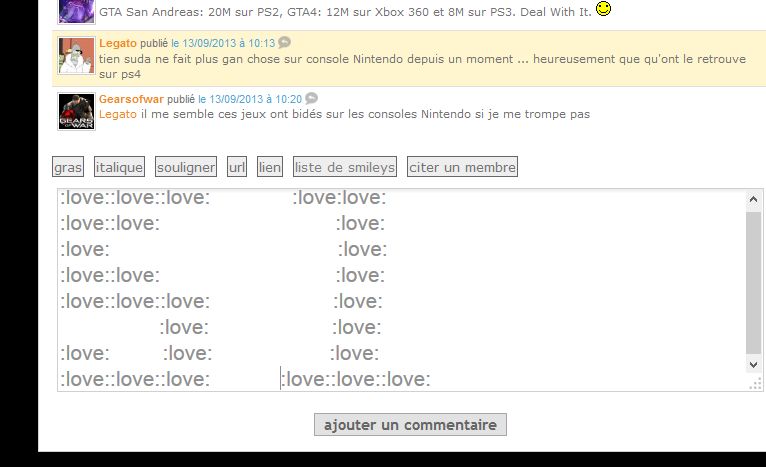Viewport: 766px width, 467px height.
Task: Click the reply bubble icon on Legato's comment
Action: click(x=284, y=42)
